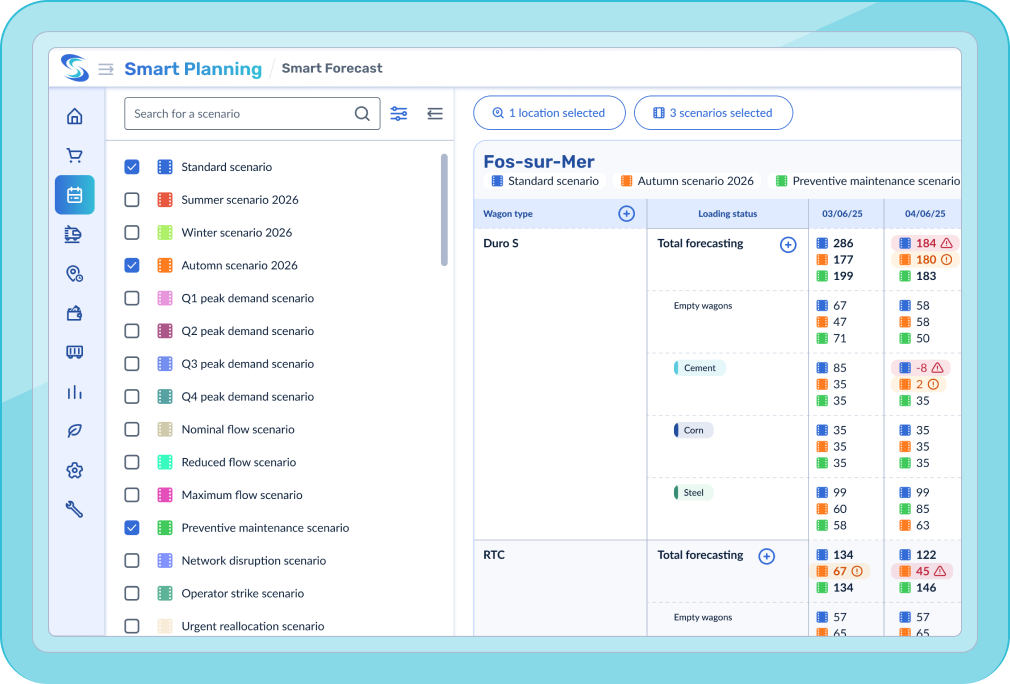
Task: Click the Steel loading status tag
Action: pos(693,493)
